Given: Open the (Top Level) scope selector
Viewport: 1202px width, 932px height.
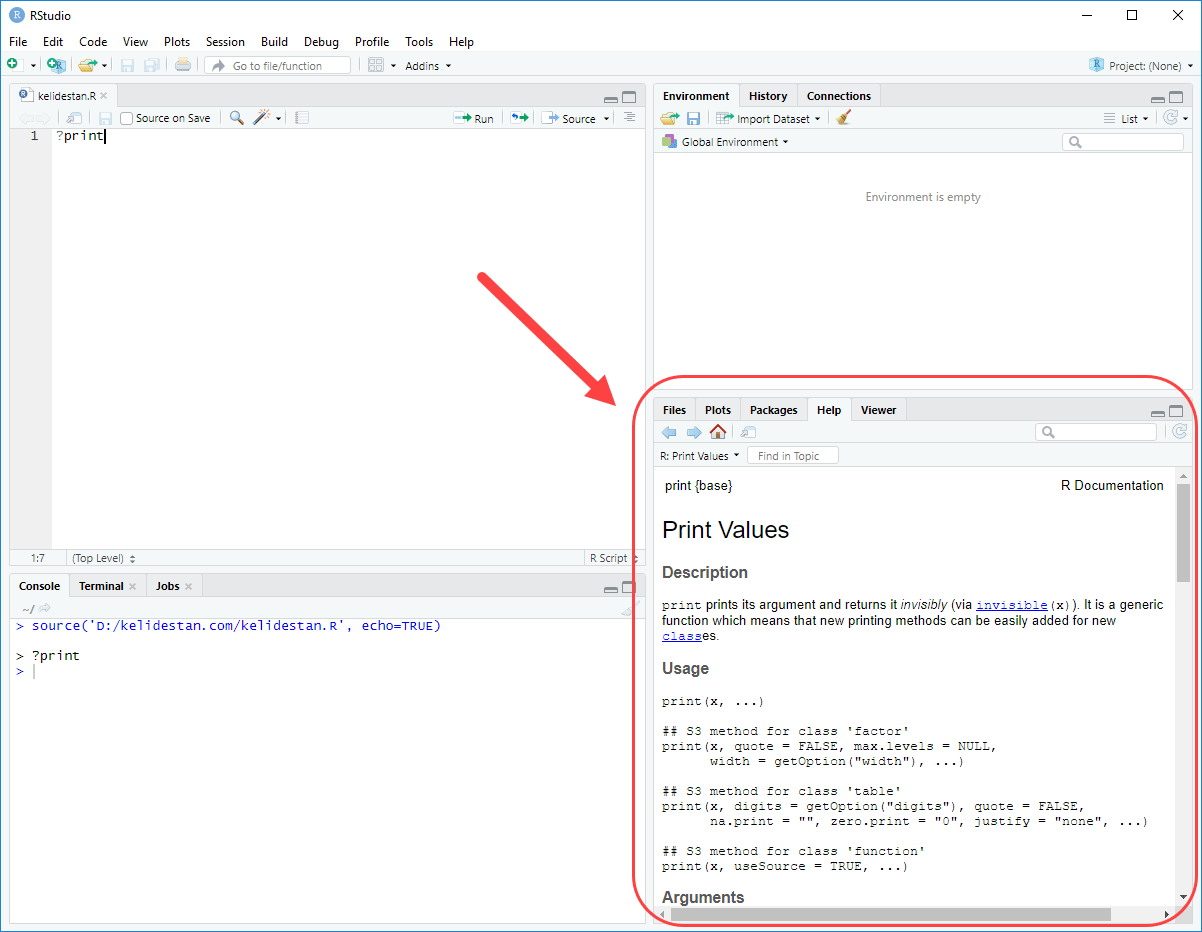Looking at the screenshot, I should click(x=103, y=558).
